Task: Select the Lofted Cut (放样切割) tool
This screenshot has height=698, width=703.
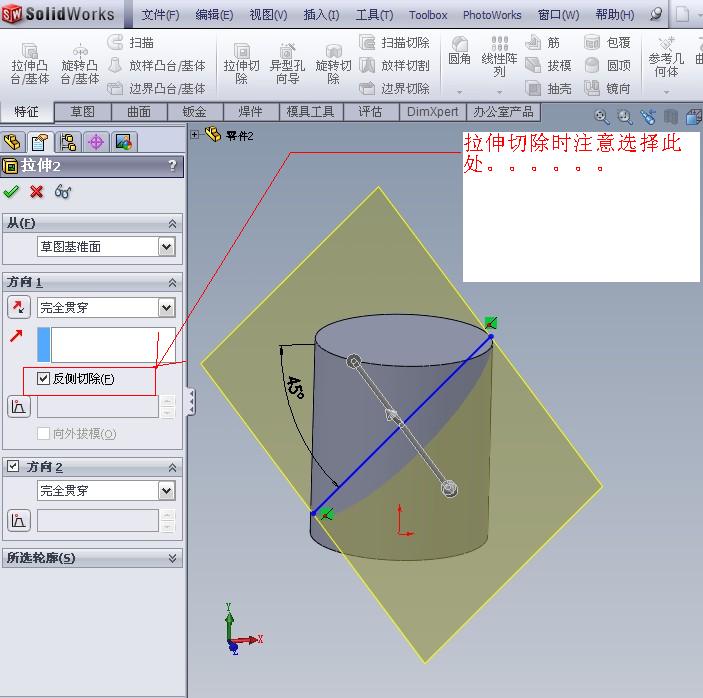Action: [395, 66]
